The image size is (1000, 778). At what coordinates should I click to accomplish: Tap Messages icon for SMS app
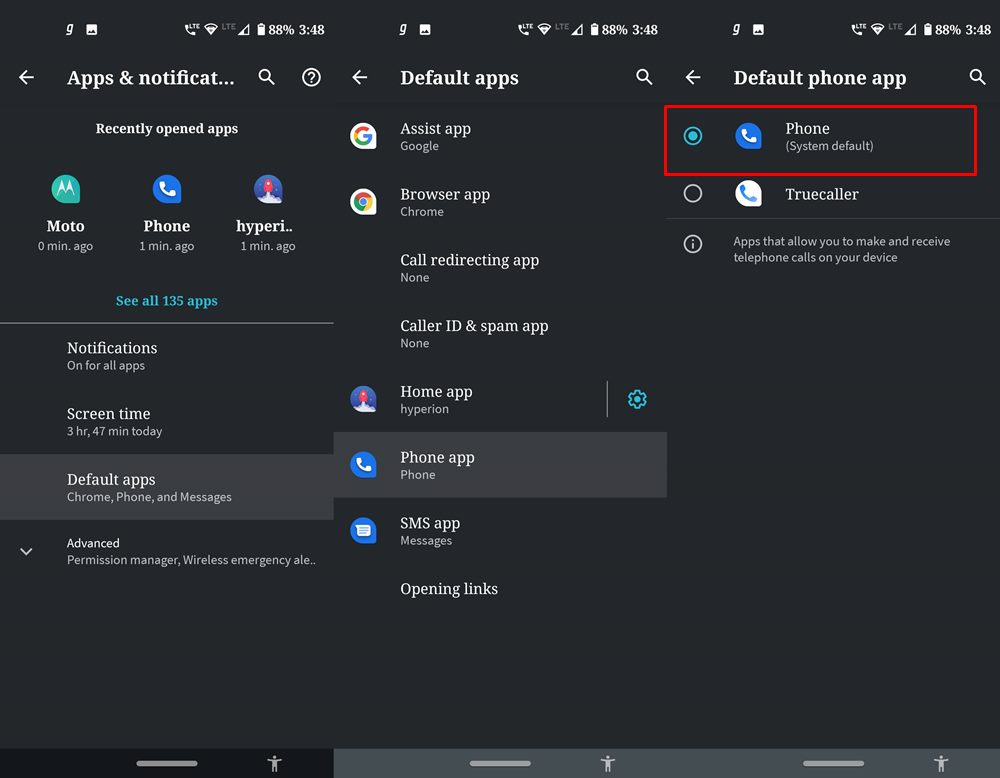(364, 530)
